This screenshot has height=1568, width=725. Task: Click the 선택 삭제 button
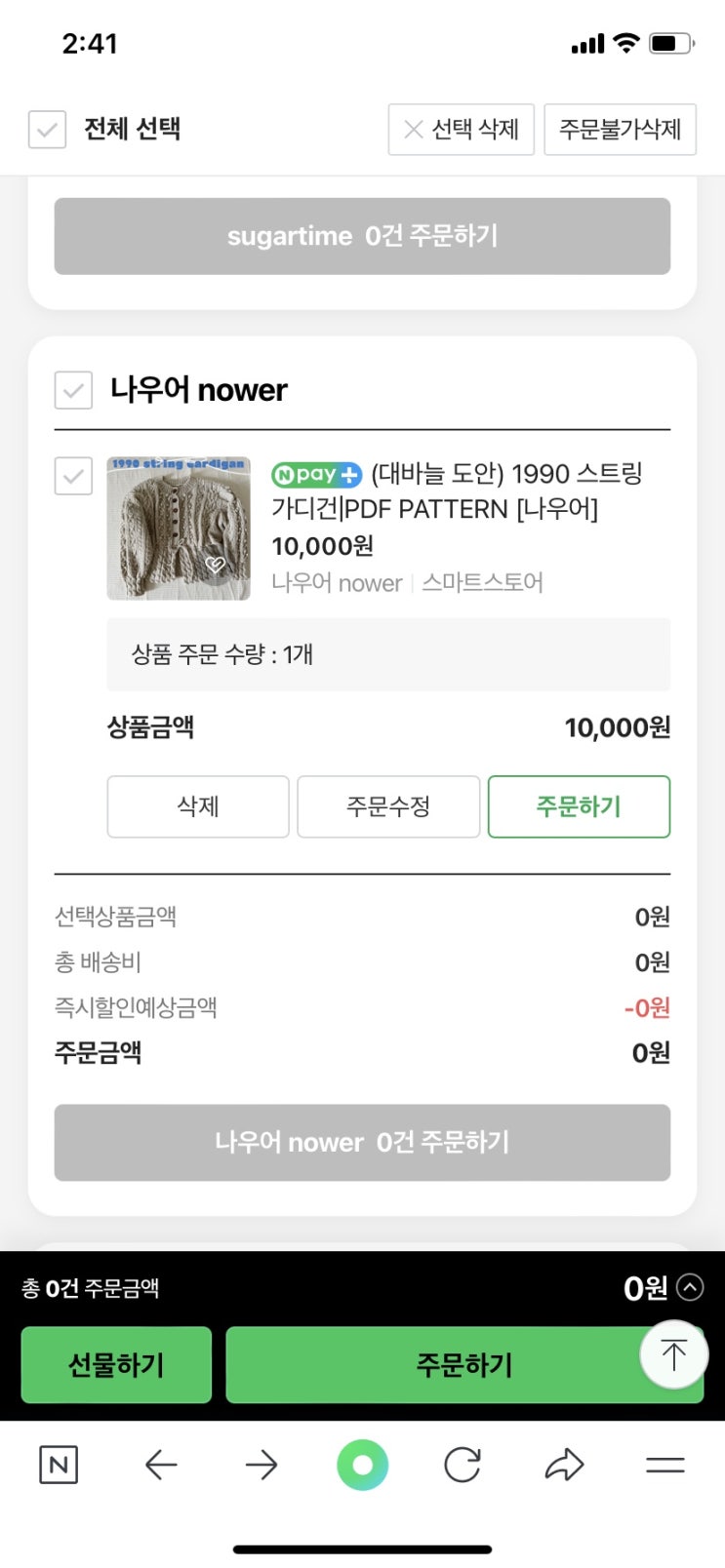click(x=462, y=129)
